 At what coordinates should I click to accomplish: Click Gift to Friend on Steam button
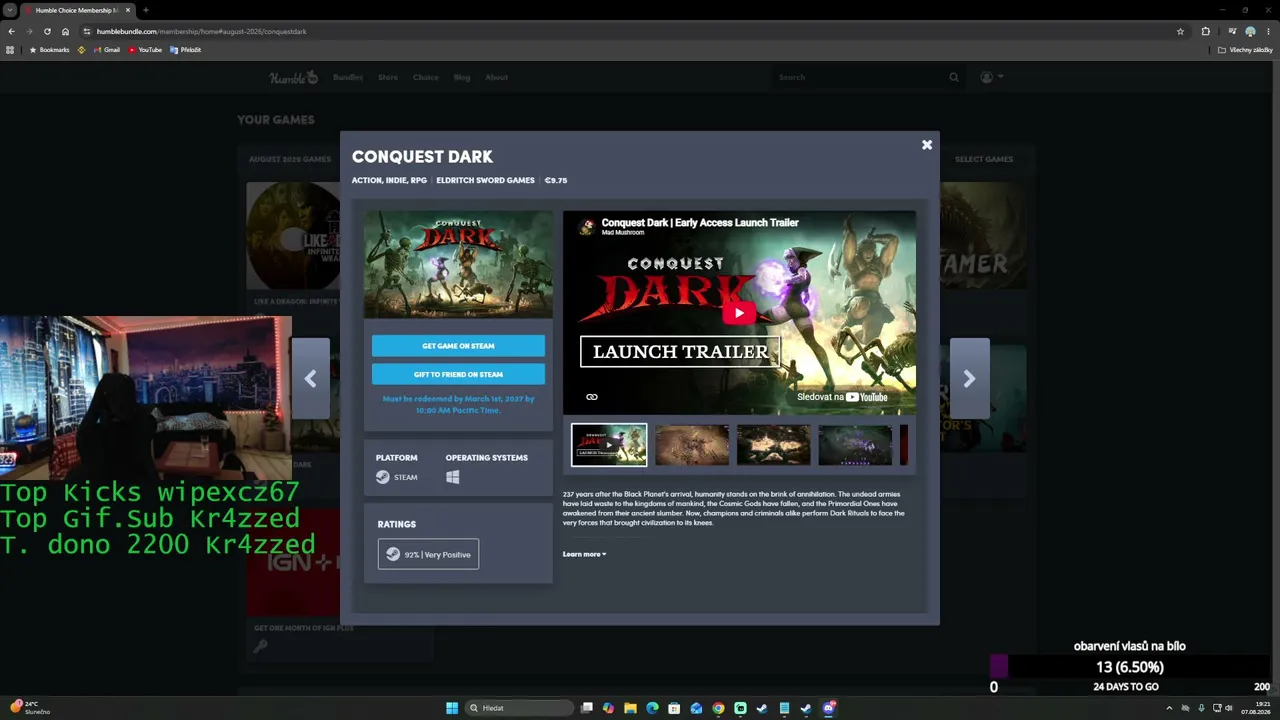tap(458, 374)
